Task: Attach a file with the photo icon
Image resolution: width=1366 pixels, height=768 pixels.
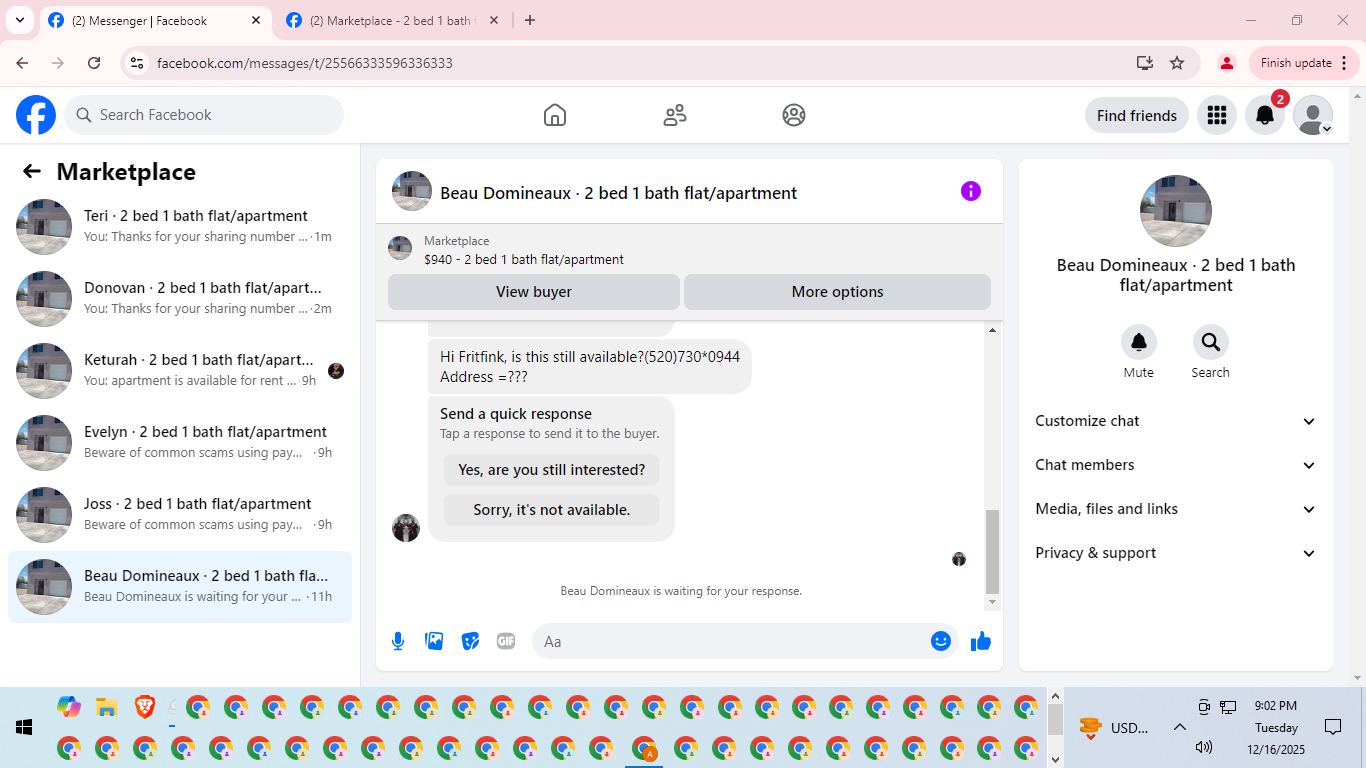Action: pos(434,641)
